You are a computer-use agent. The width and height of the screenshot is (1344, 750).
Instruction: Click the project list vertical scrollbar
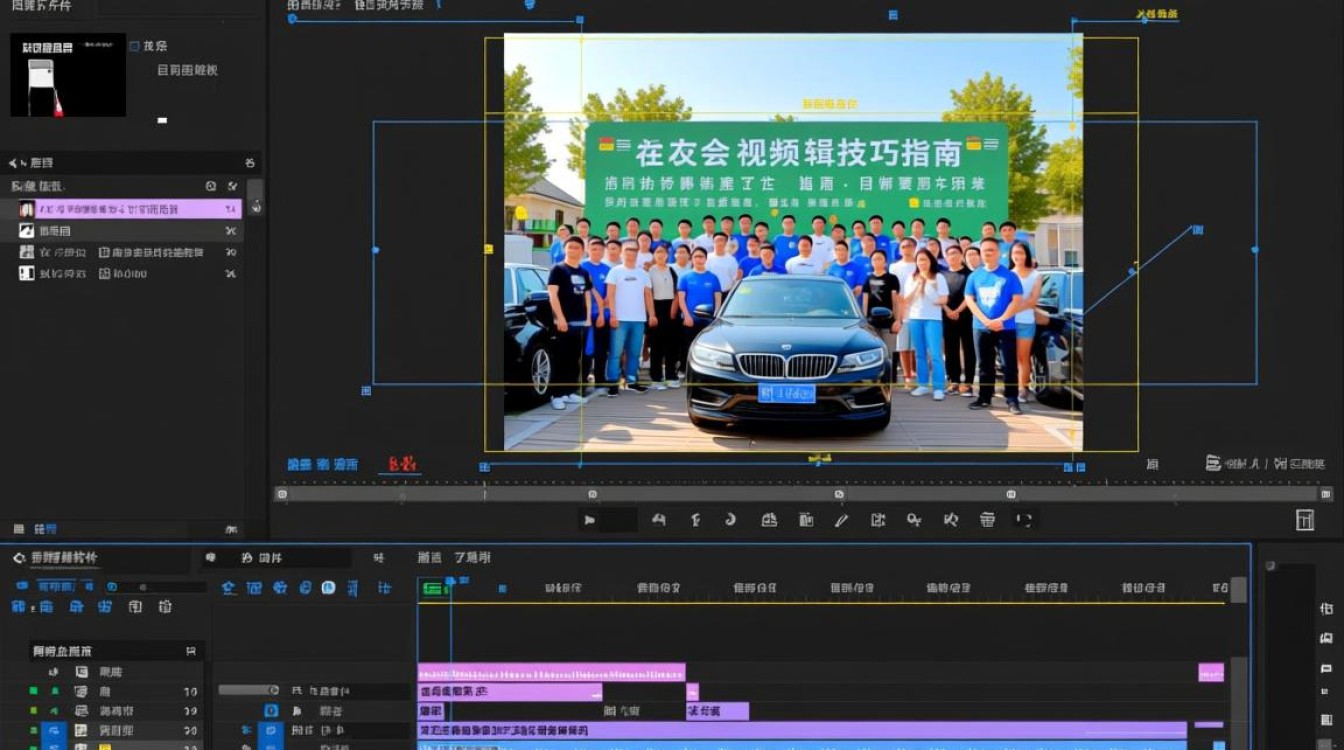pyautogui.click(x=255, y=197)
